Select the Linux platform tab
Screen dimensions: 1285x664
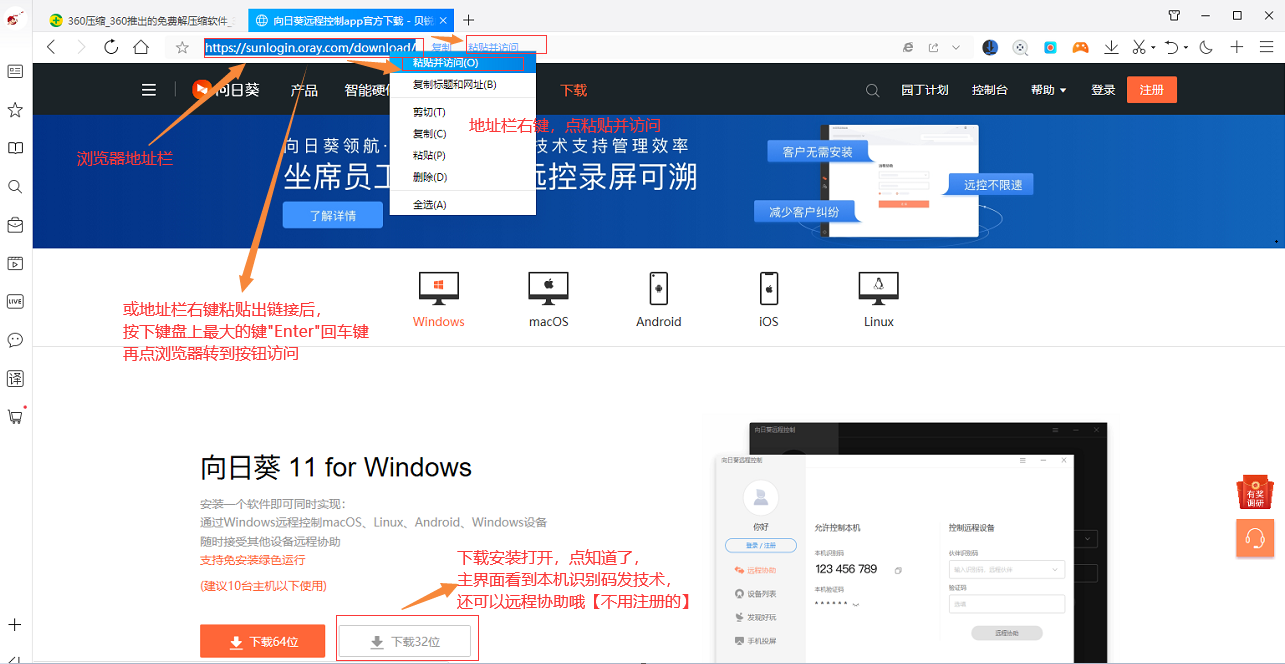pos(879,299)
